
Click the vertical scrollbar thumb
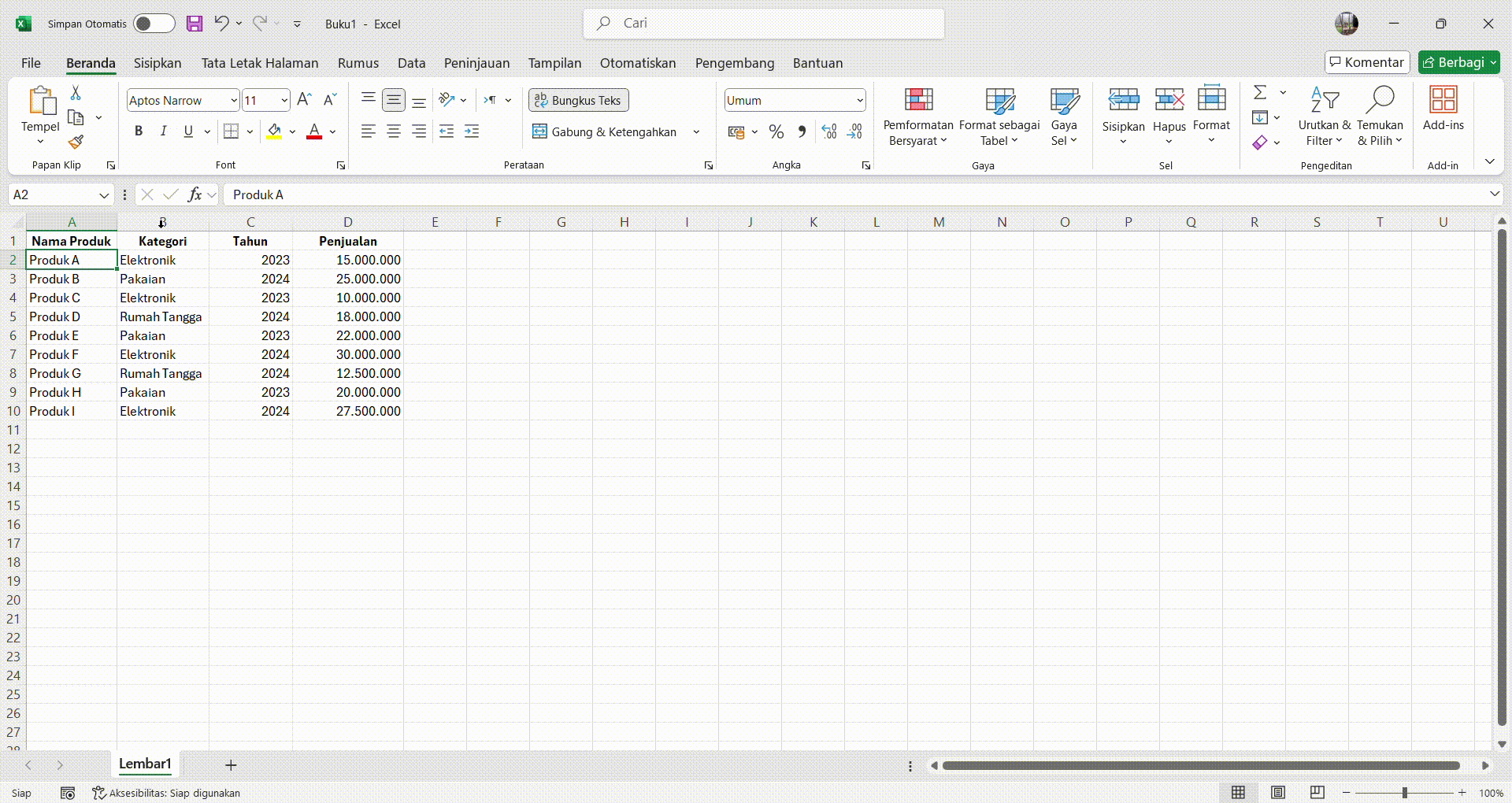1501,477
